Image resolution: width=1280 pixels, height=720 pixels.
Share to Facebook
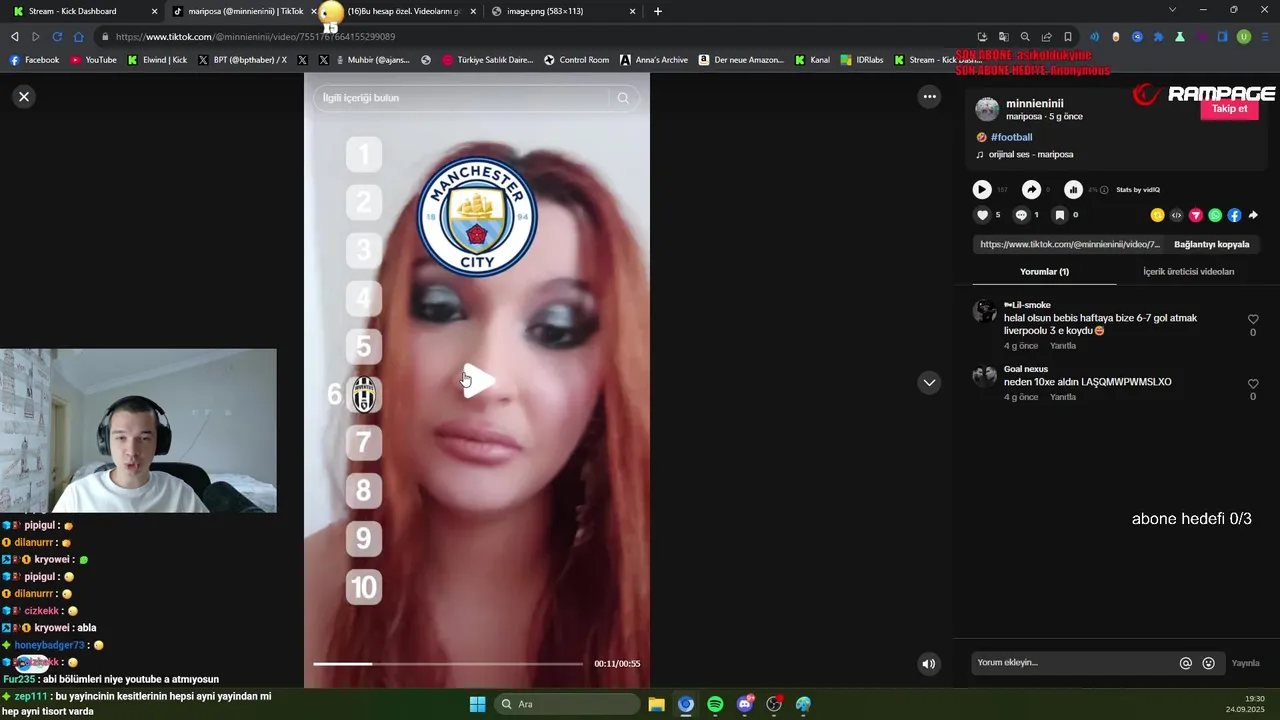tap(1234, 215)
